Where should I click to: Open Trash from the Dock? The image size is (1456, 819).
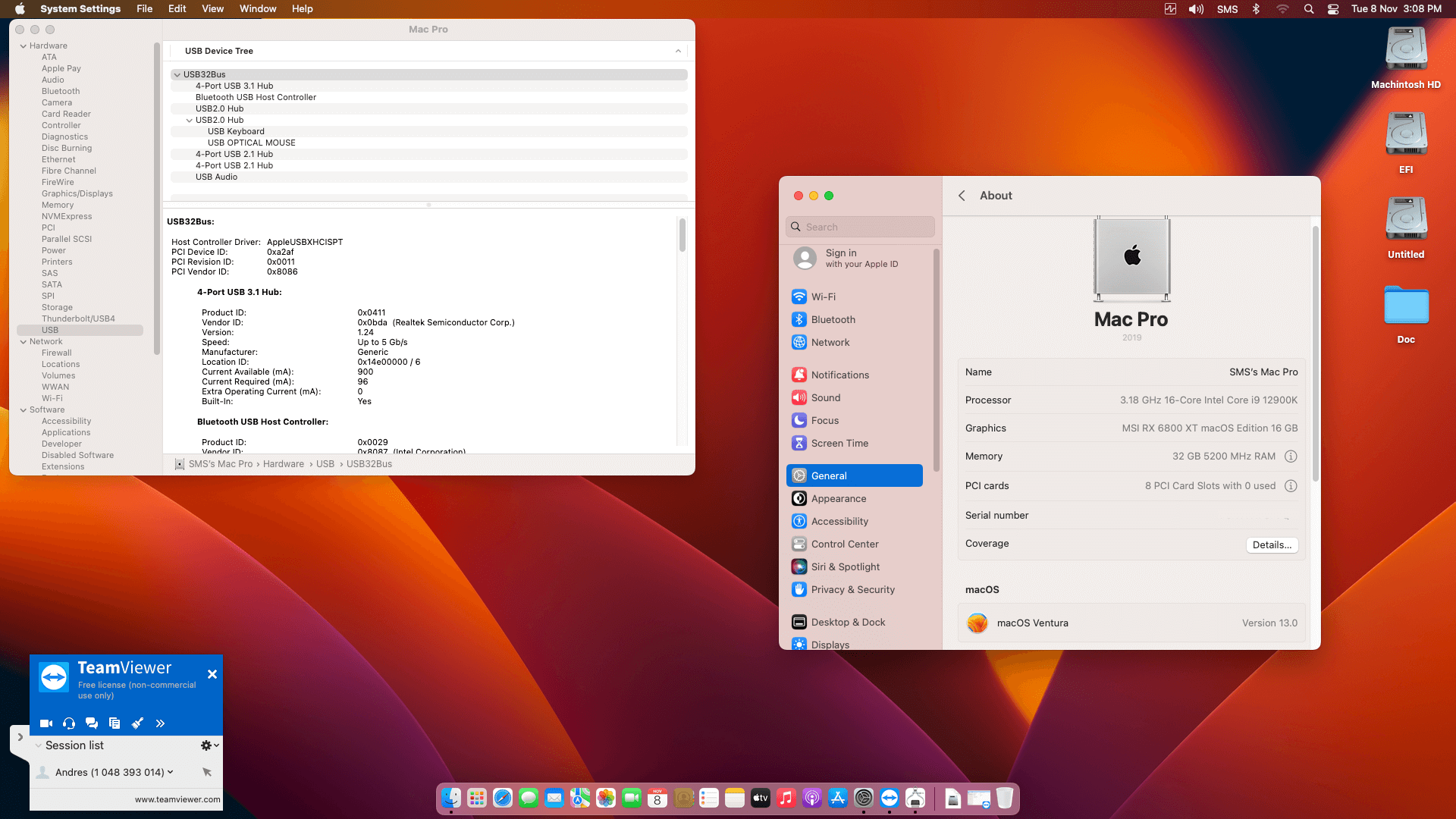pos(1005,798)
